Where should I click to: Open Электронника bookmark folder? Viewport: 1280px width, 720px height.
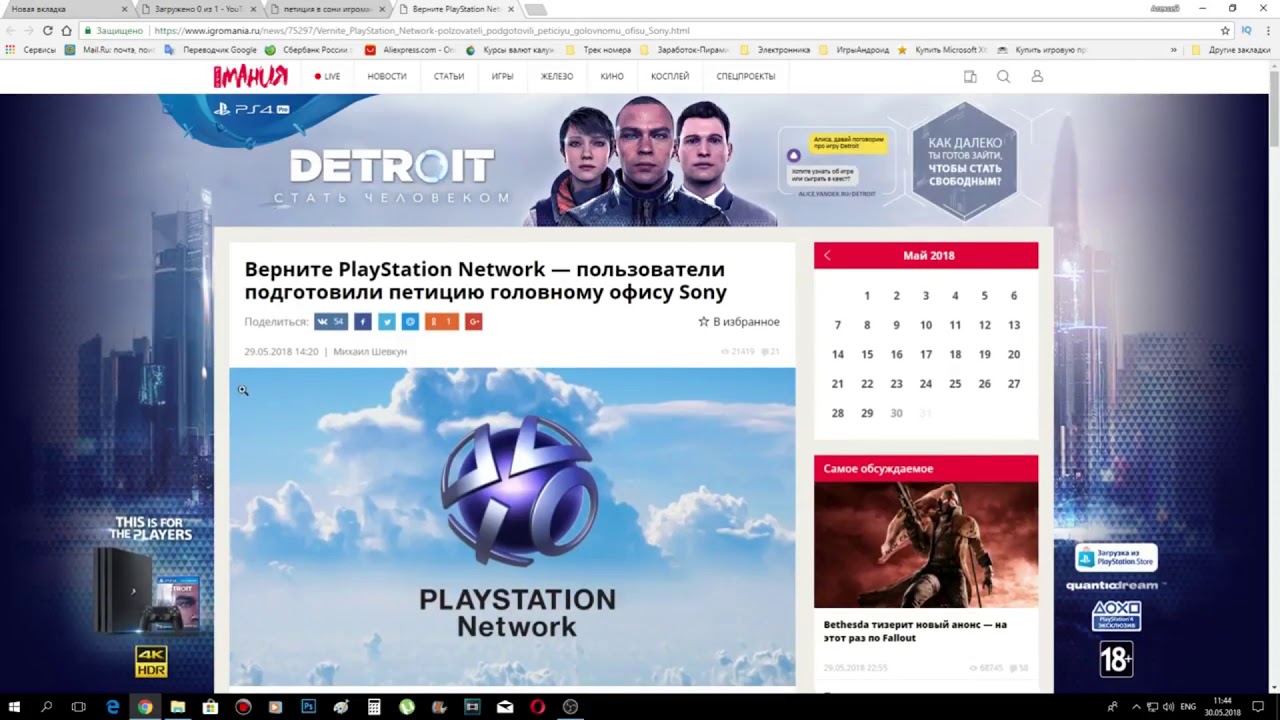pos(775,49)
